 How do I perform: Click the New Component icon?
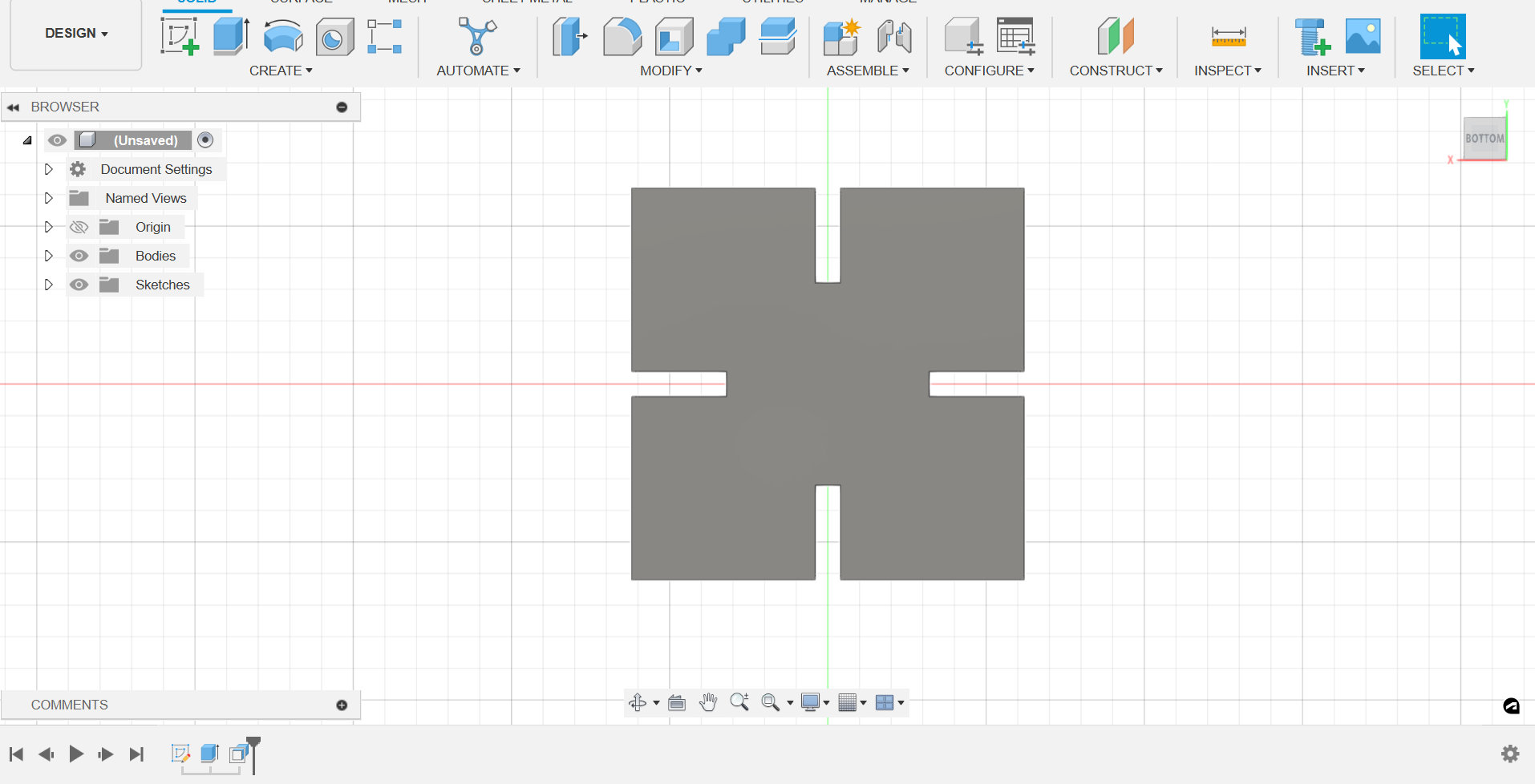pyautogui.click(x=841, y=36)
